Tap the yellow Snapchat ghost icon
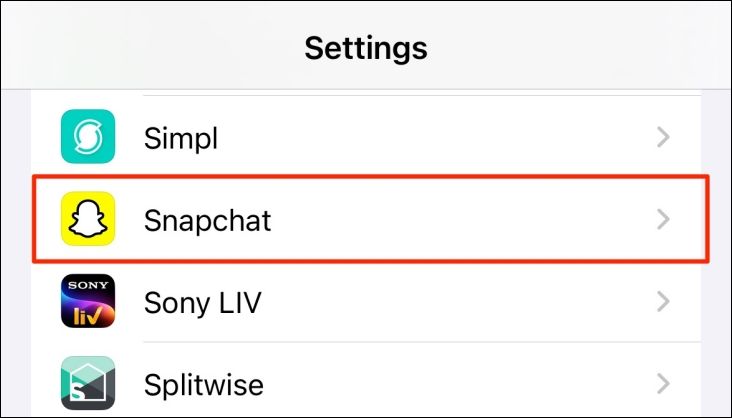The height and width of the screenshot is (418, 732). tap(87, 219)
